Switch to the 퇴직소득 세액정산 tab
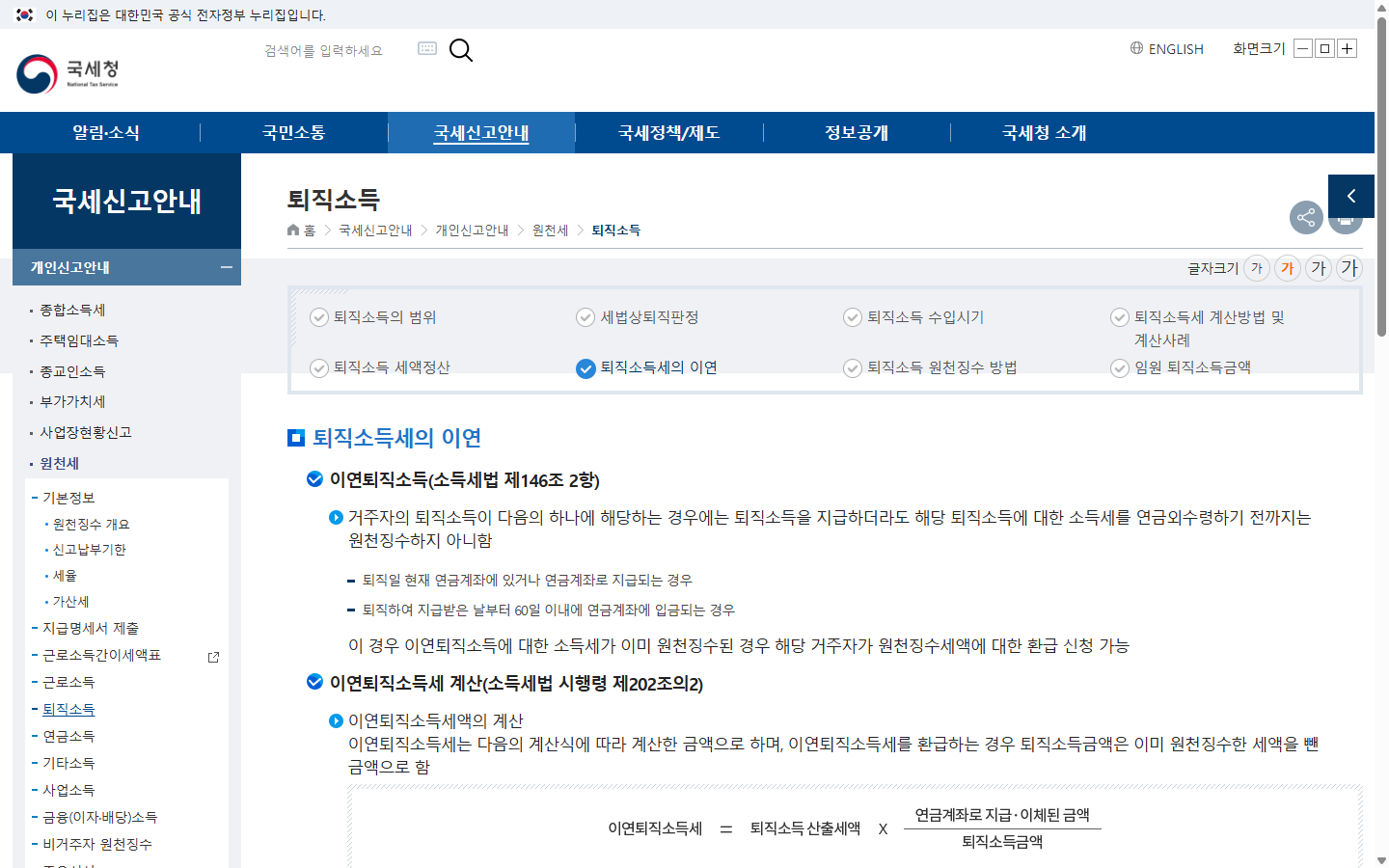1389x868 pixels. pos(380,367)
